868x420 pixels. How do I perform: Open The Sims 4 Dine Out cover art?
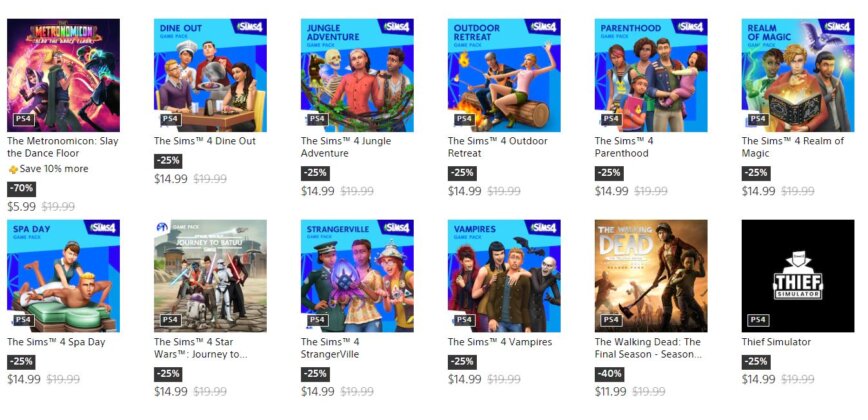click(x=210, y=75)
